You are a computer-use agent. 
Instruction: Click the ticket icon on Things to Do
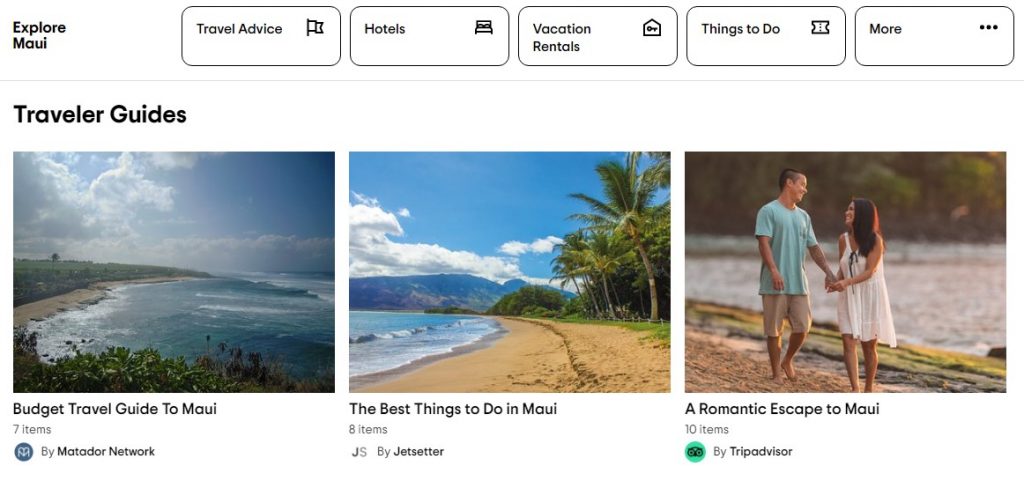[x=820, y=28]
